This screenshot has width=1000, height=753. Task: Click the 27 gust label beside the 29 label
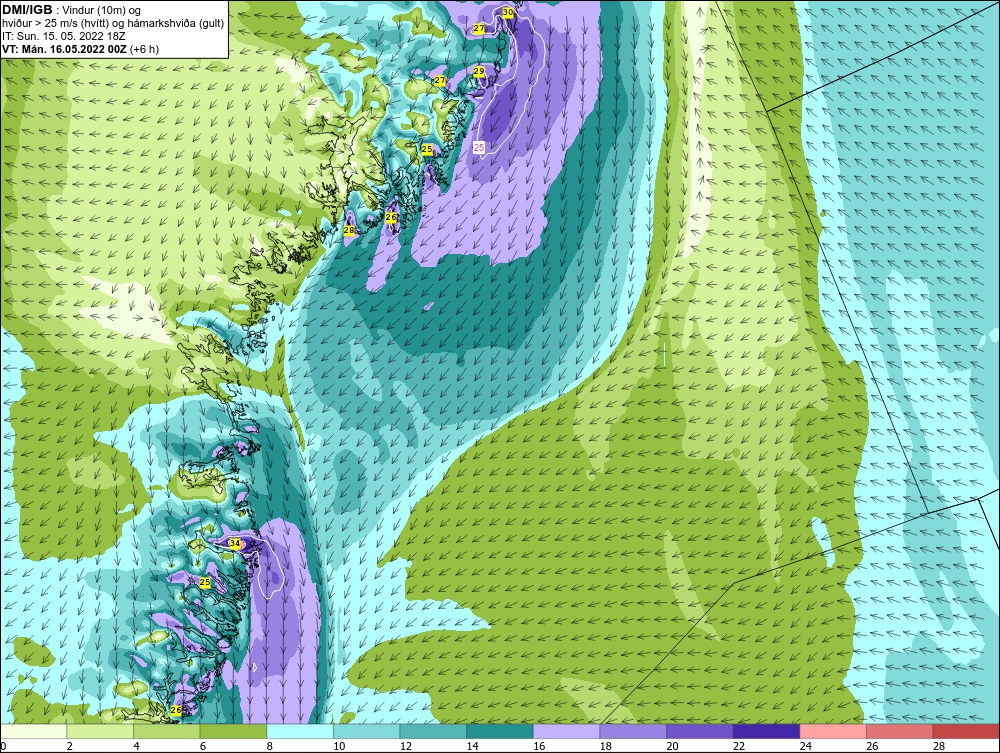440,80
